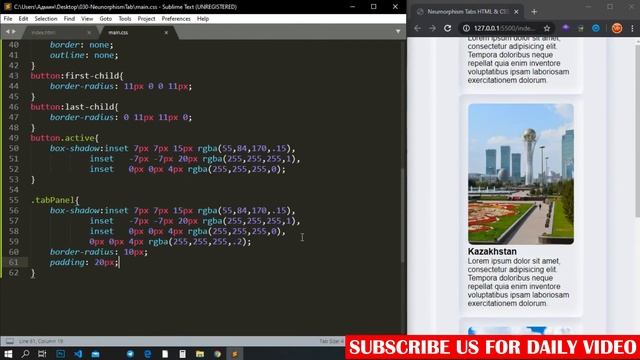Image resolution: width=640 pixels, height=360 pixels.
Task: Click the previous tab arrow in Sublime
Action: [7, 32]
